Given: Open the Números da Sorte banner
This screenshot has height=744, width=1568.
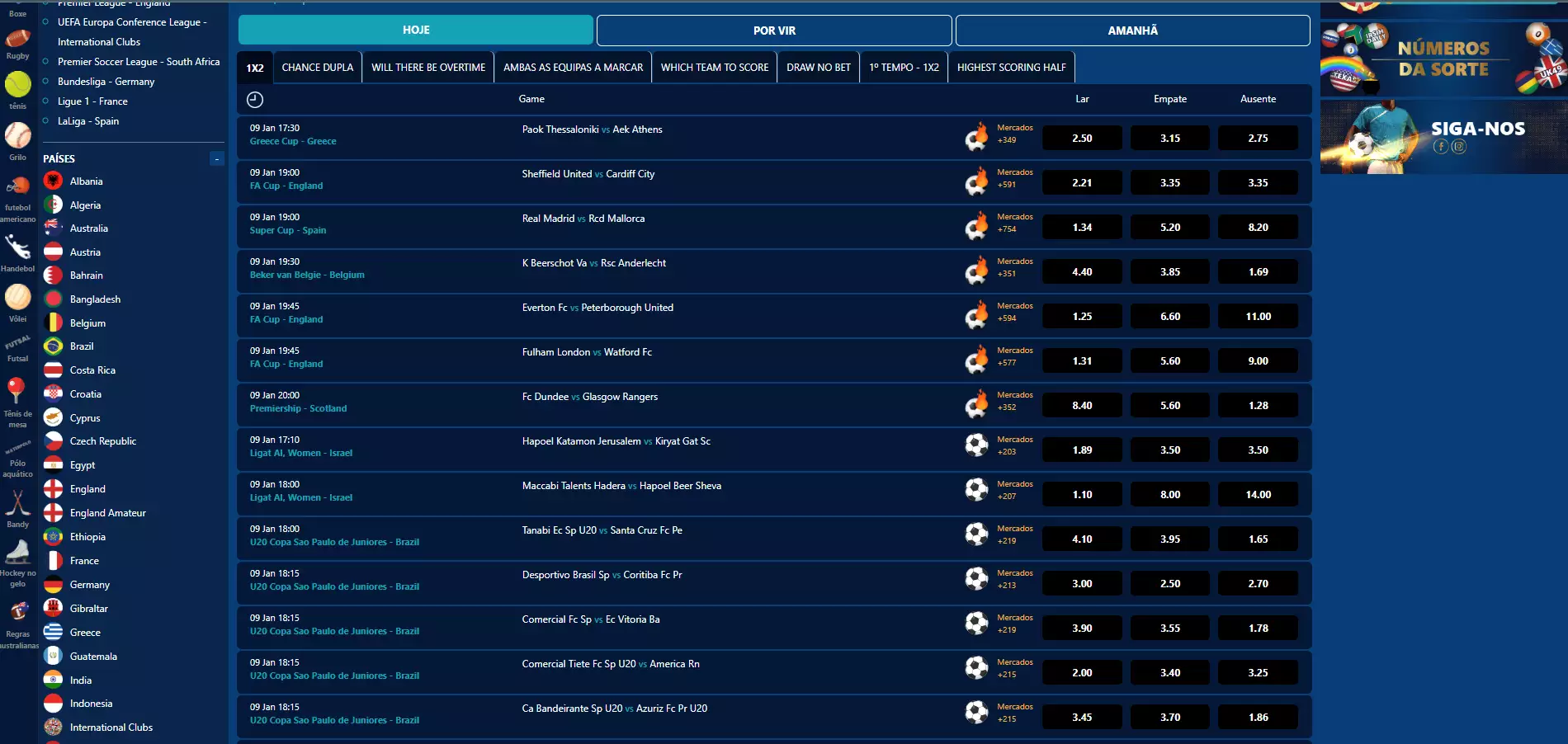Looking at the screenshot, I should pos(1443,59).
